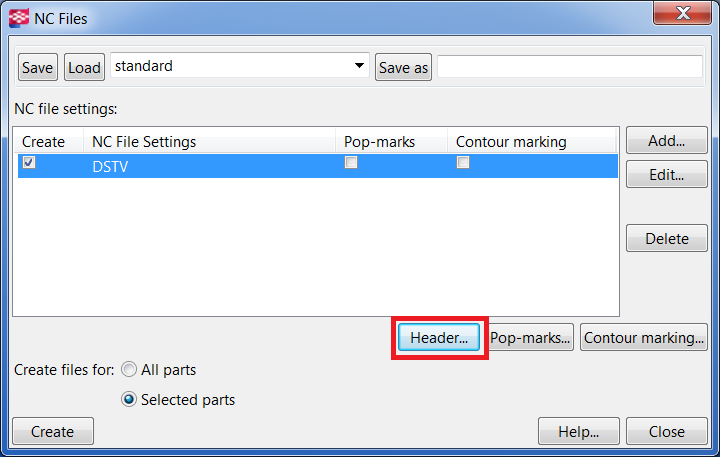
Task: Enable Pop-marks checkbox for DSTV row
Action: [351, 164]
